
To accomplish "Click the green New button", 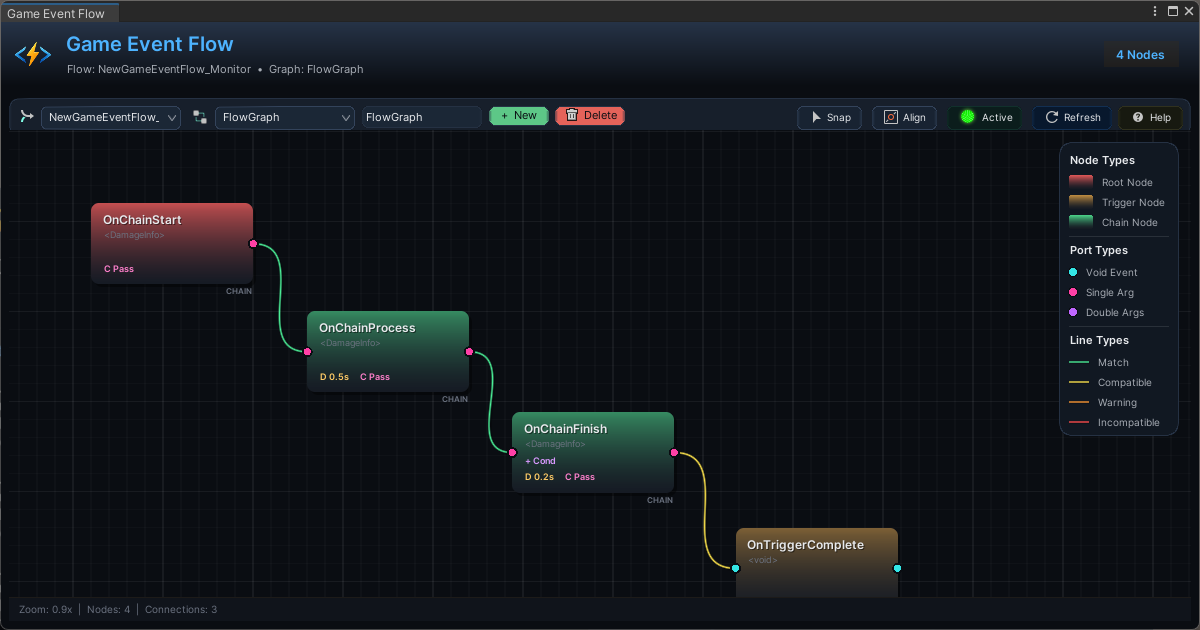I will click(519, 116).
